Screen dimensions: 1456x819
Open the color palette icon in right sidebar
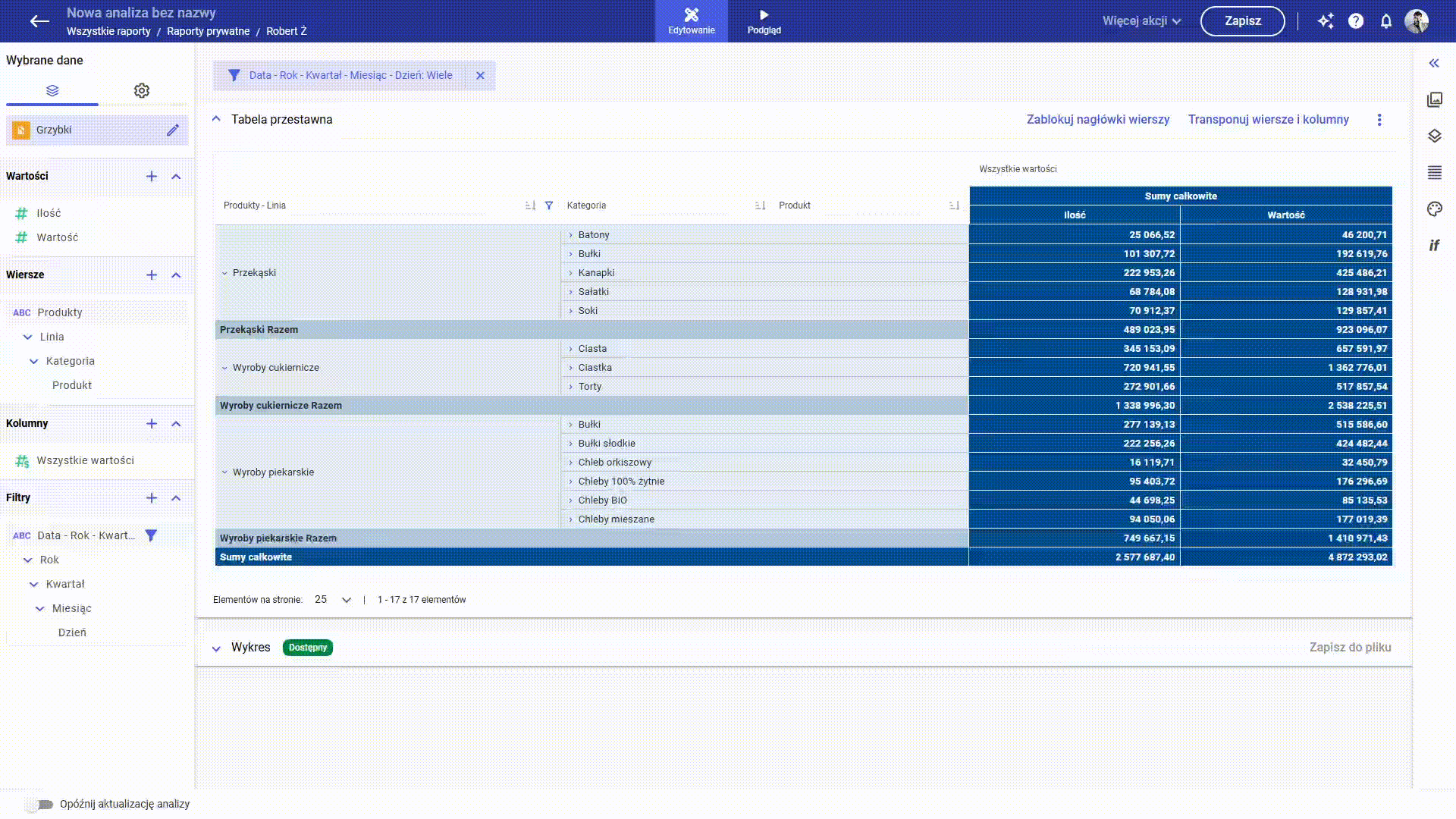pyautogui.click(x=1434, y=209)
